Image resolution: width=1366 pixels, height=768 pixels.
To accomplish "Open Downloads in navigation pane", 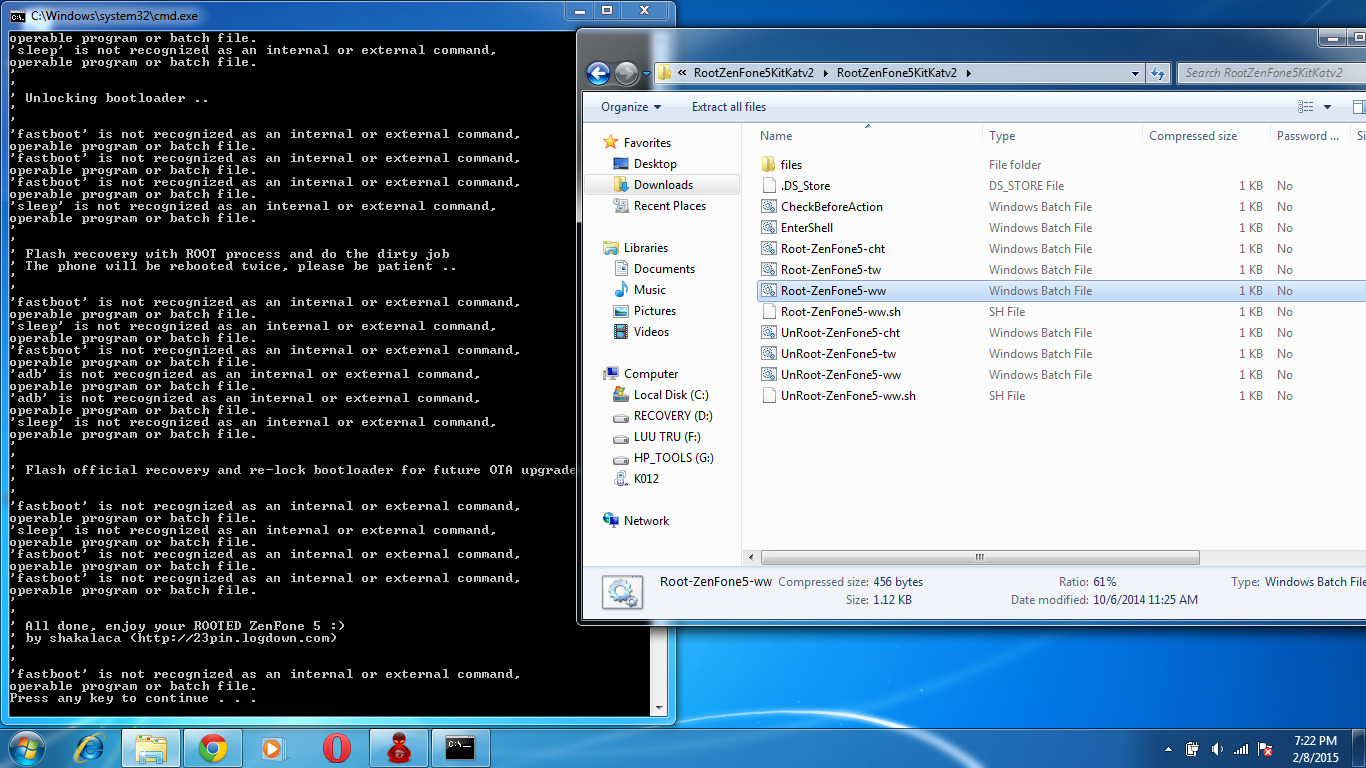I will 663,185.
